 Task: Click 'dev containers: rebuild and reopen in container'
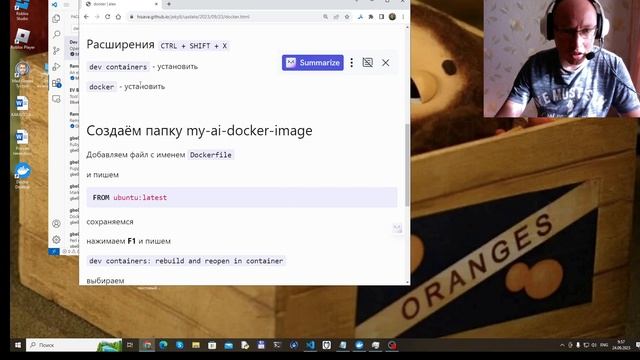click(186, 261)
